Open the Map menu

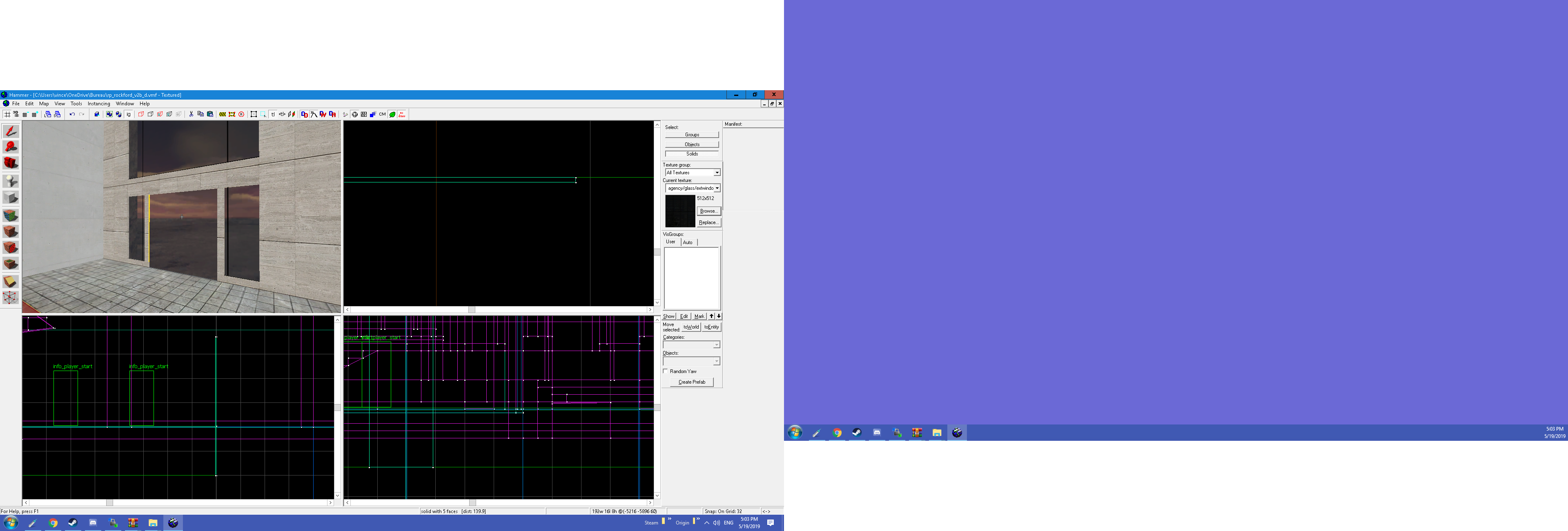44,104
